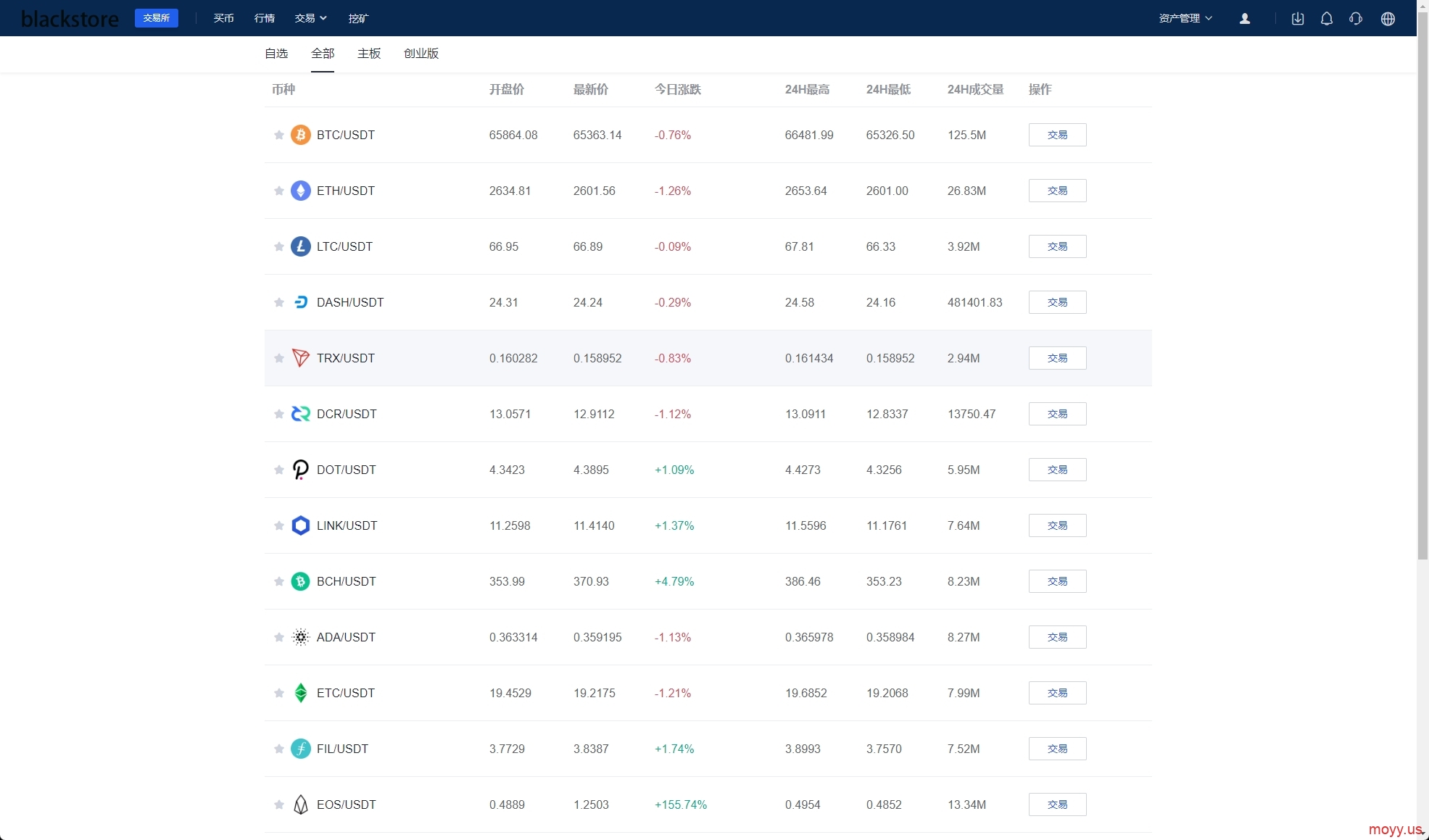Select the LTC/USDT pair name
The height and width of the screenshot is (840, 1429).
[344, 246]
